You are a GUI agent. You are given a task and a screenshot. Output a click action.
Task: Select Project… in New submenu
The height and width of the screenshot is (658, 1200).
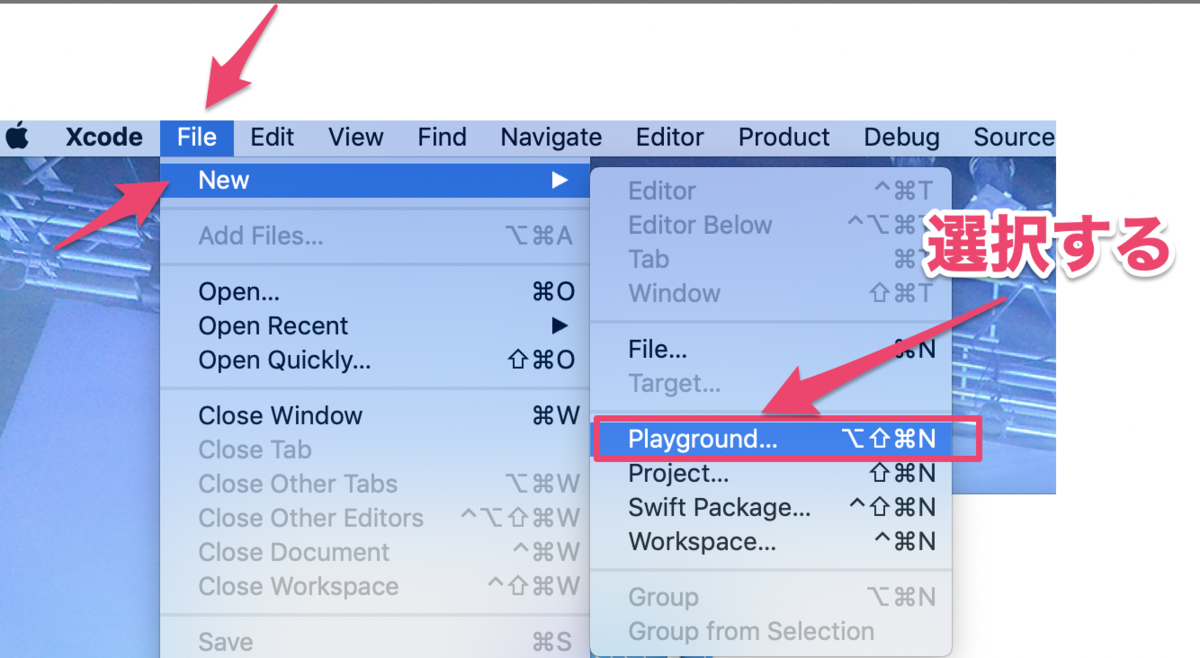pos(770,473)
